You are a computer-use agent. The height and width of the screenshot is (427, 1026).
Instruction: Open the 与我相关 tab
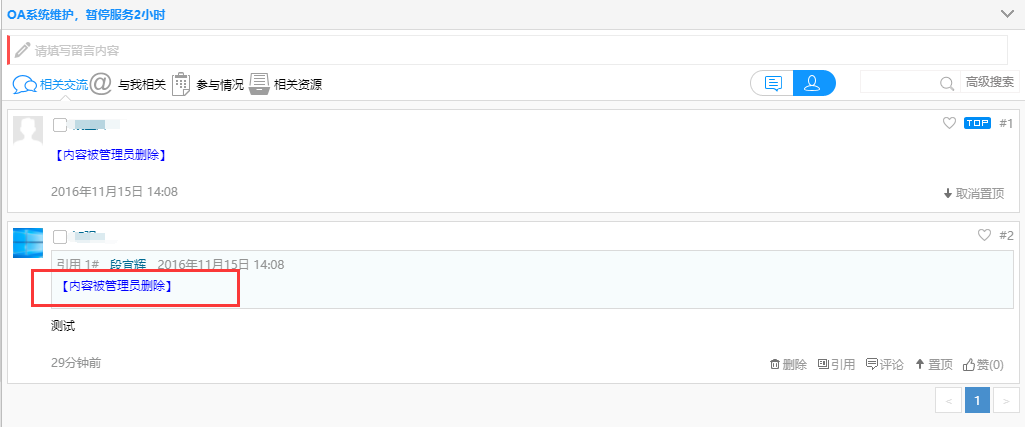point(129,85)
